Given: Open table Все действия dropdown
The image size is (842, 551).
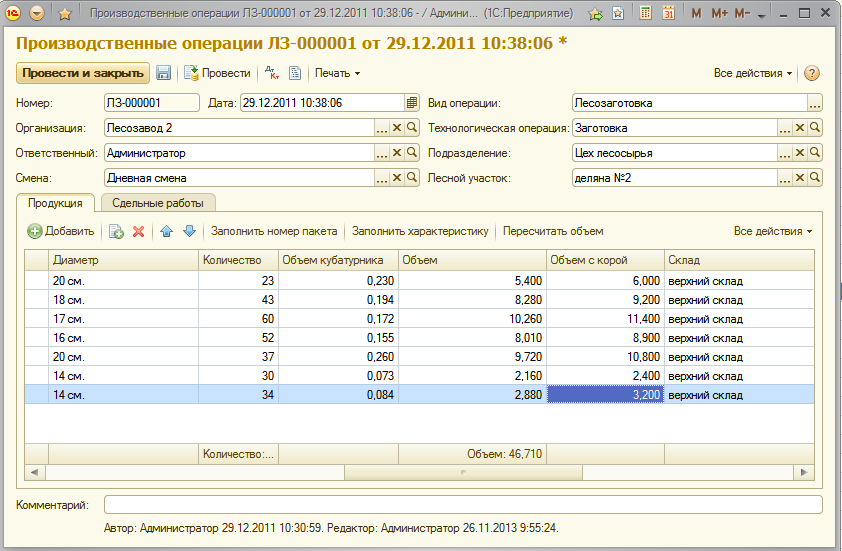Looking at the screenshot, I should point(773,231).
